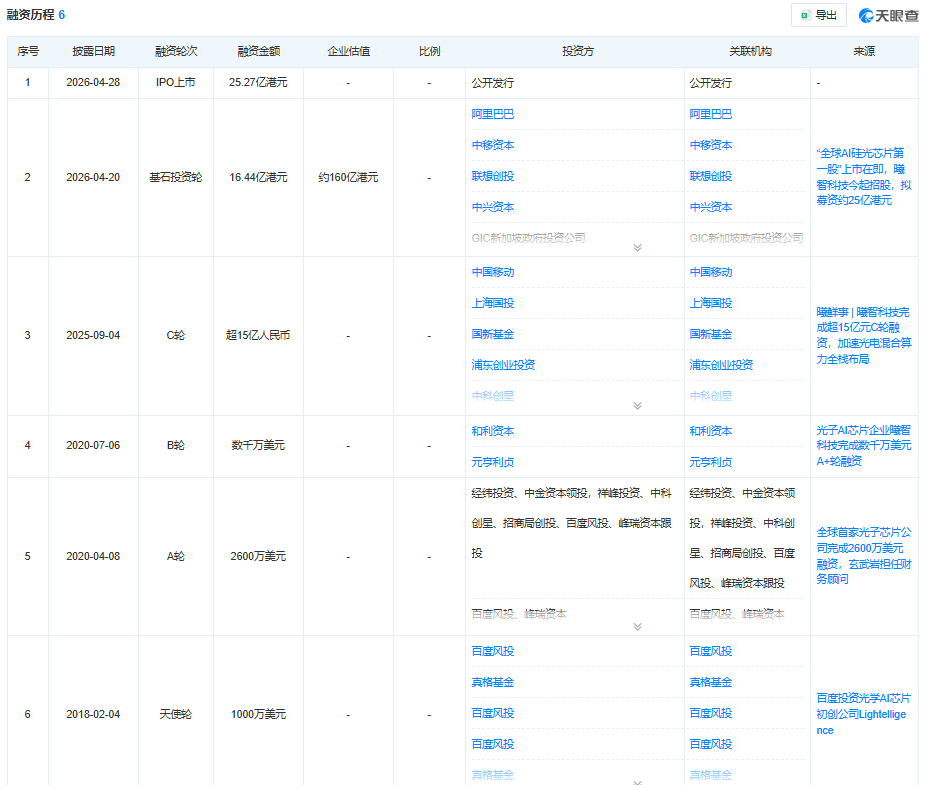Expand investor list in A轮 row
This screenshot has width=926, height=785.
pos(637,627)
